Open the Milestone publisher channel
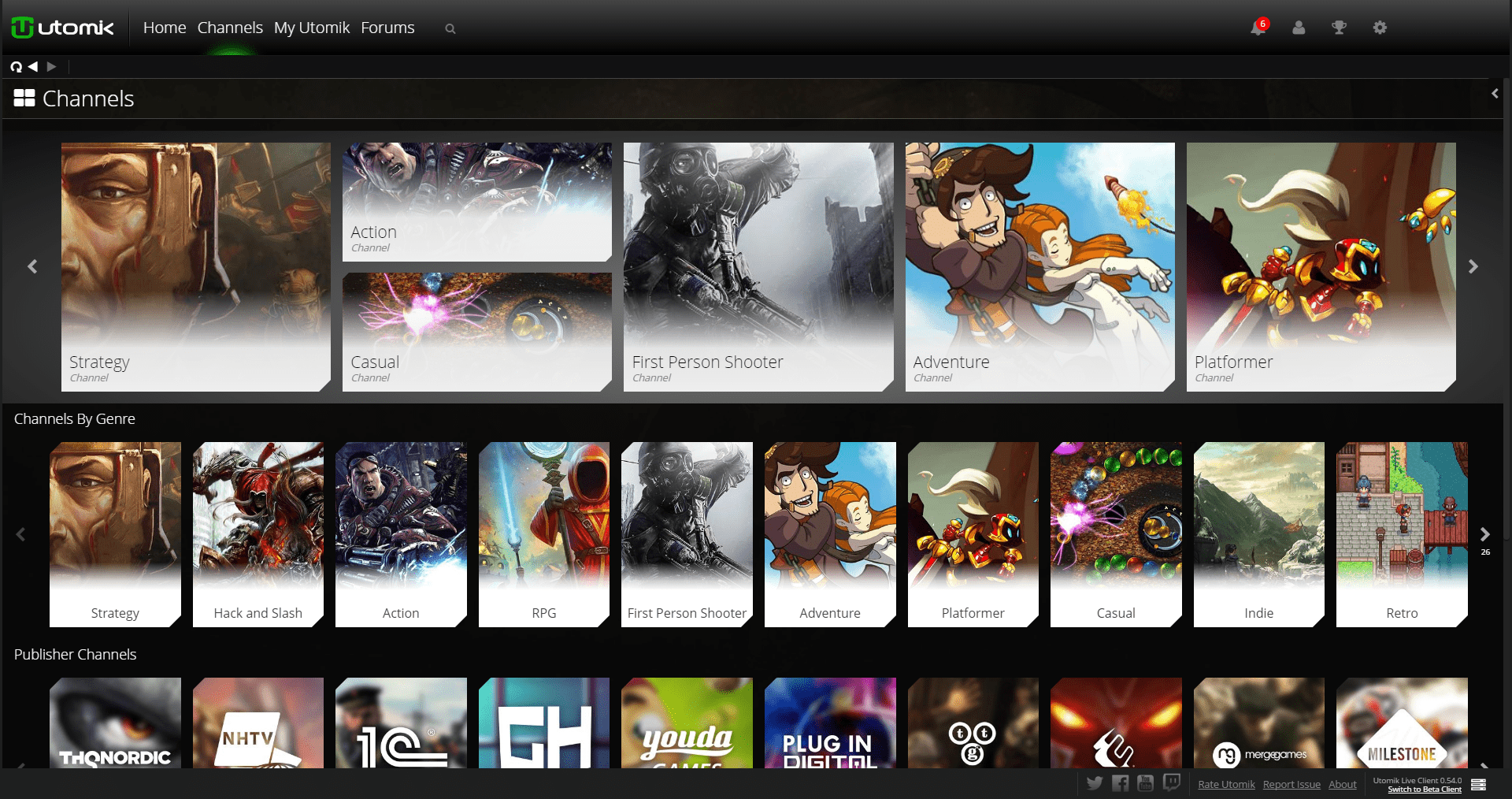This screenshot has height=799, width=1512. [1402, 723]
